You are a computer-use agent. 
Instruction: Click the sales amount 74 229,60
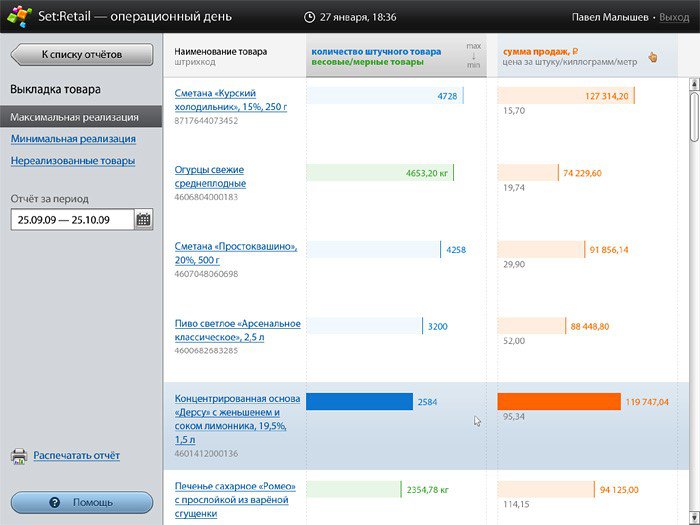tap(582, 173)
